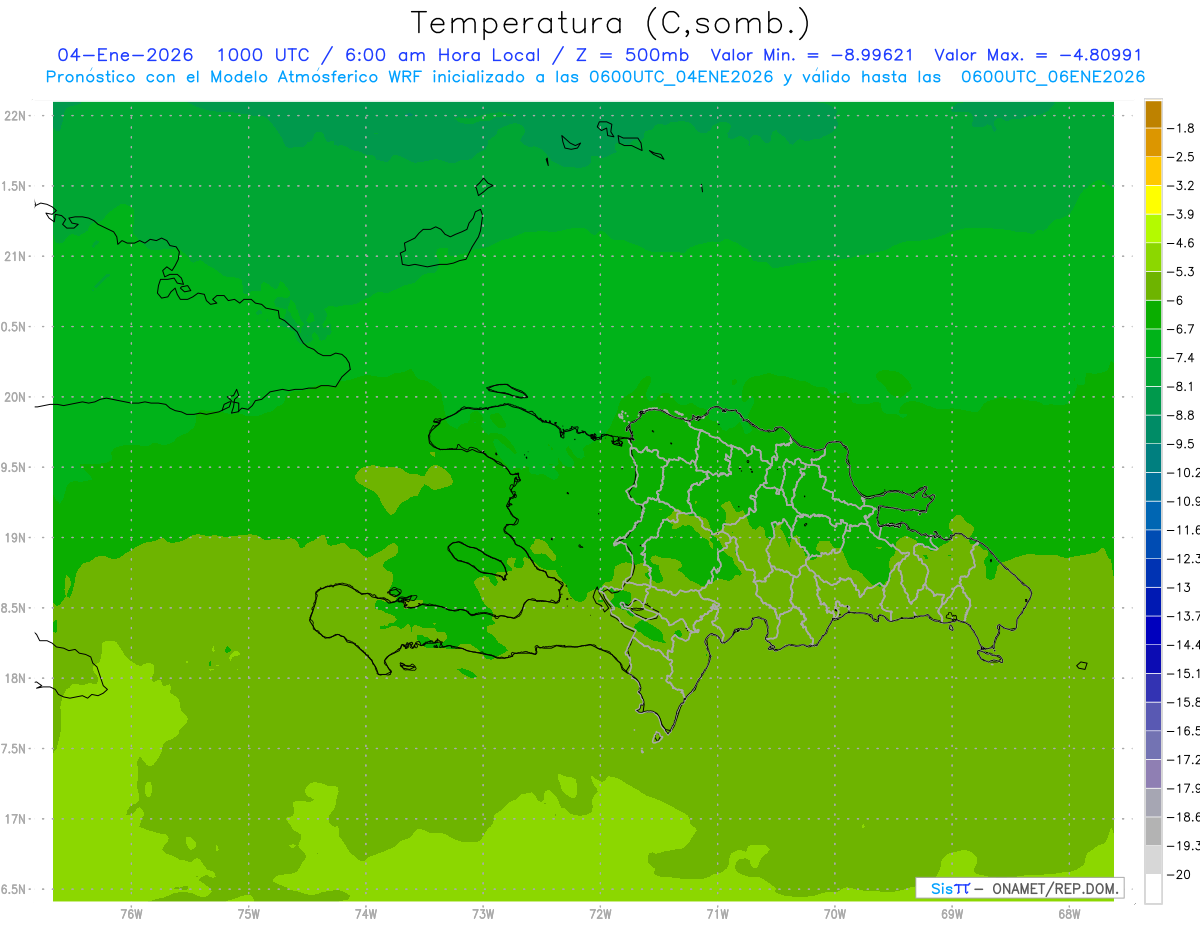The height and width of the screenshot is (927, 1200).
Task: Click the '75W' longitude label
Action: pos(249,913)
